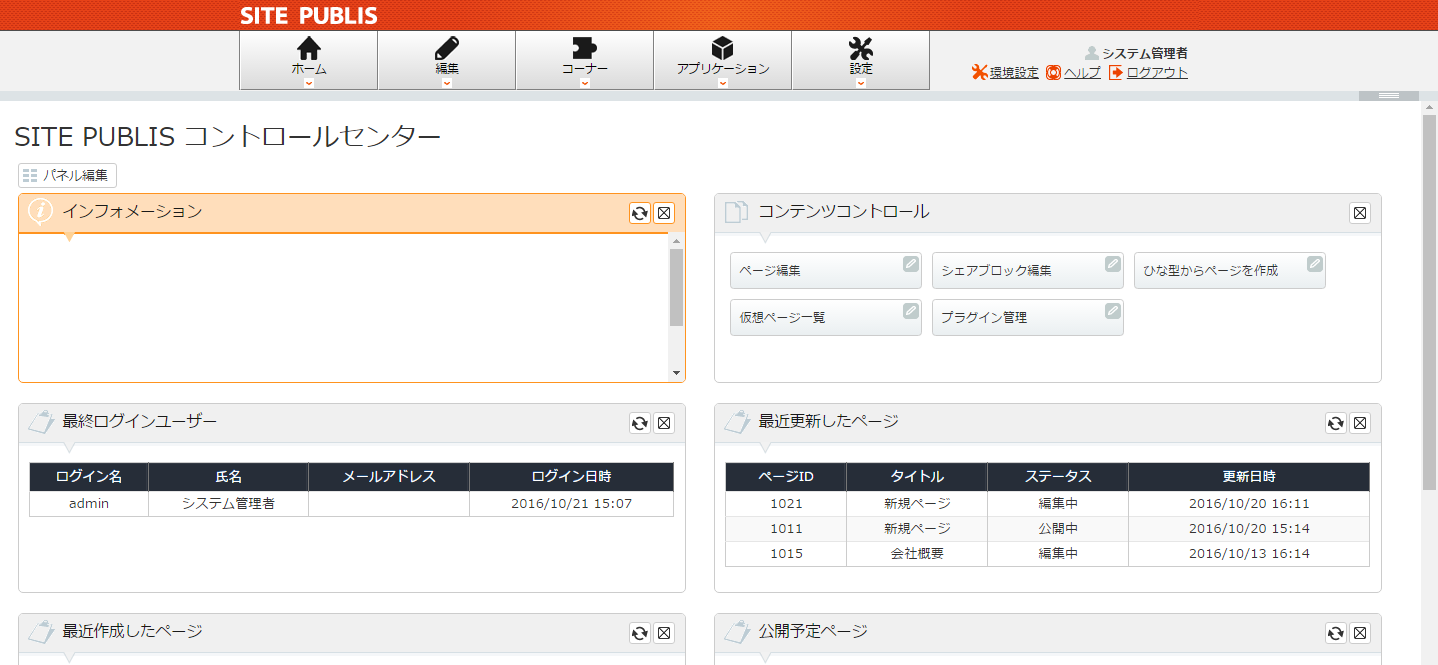The height and width of the screenshot is (665, 1438).
Task: Click the 公開予定ページ notepad icon
Action: coord(737,631)
